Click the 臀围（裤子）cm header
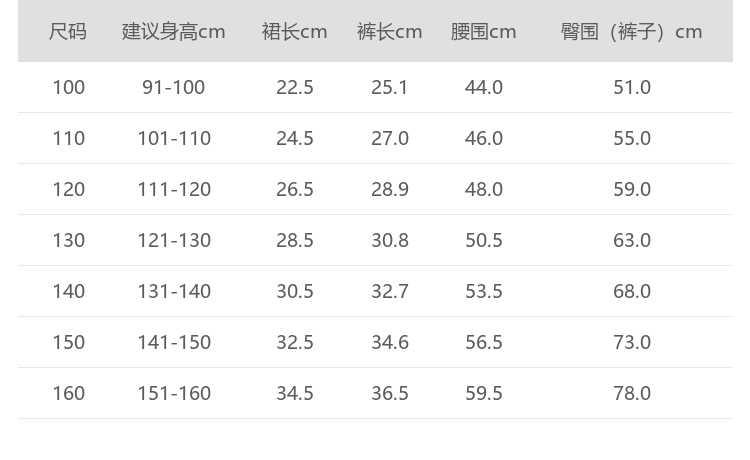 click(631, 32)
